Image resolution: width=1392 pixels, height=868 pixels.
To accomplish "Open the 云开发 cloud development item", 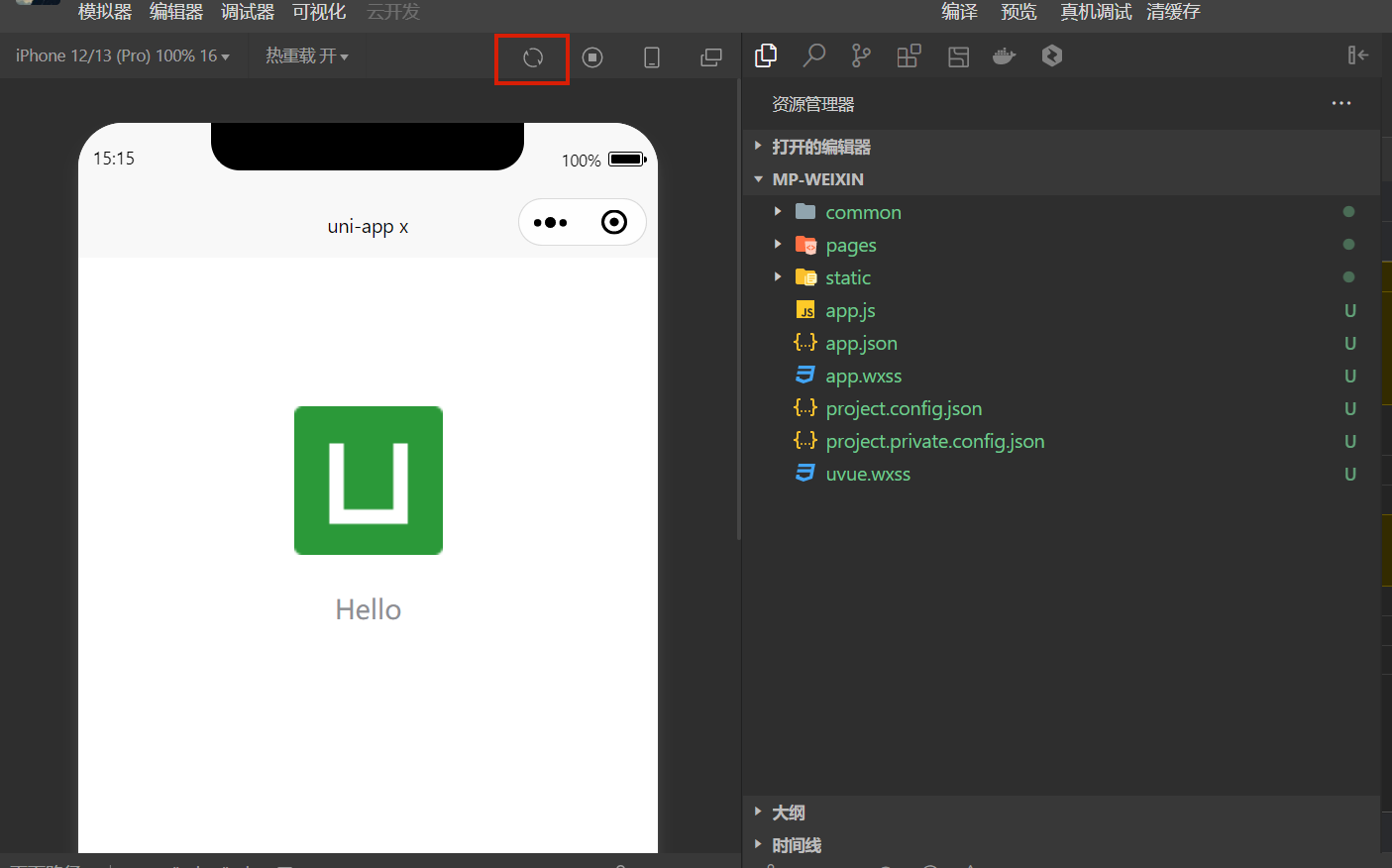I will (393, 12).
